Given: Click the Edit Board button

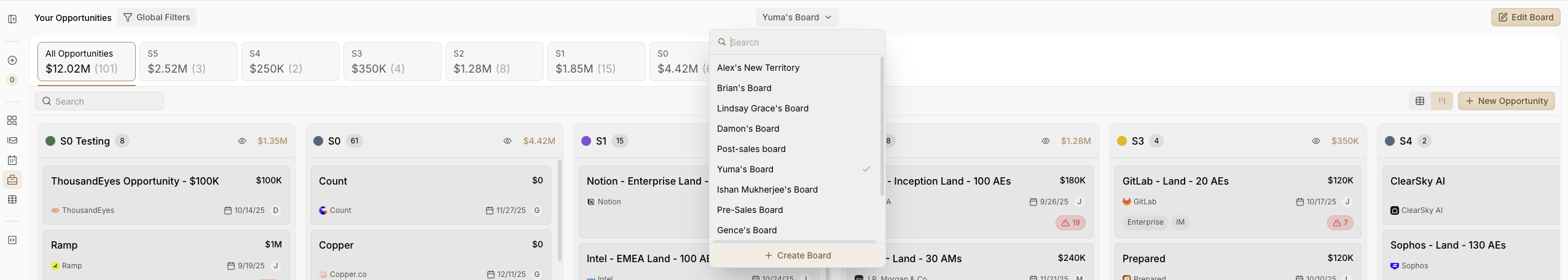Looking at the screenshot, I should point(1525,17).
